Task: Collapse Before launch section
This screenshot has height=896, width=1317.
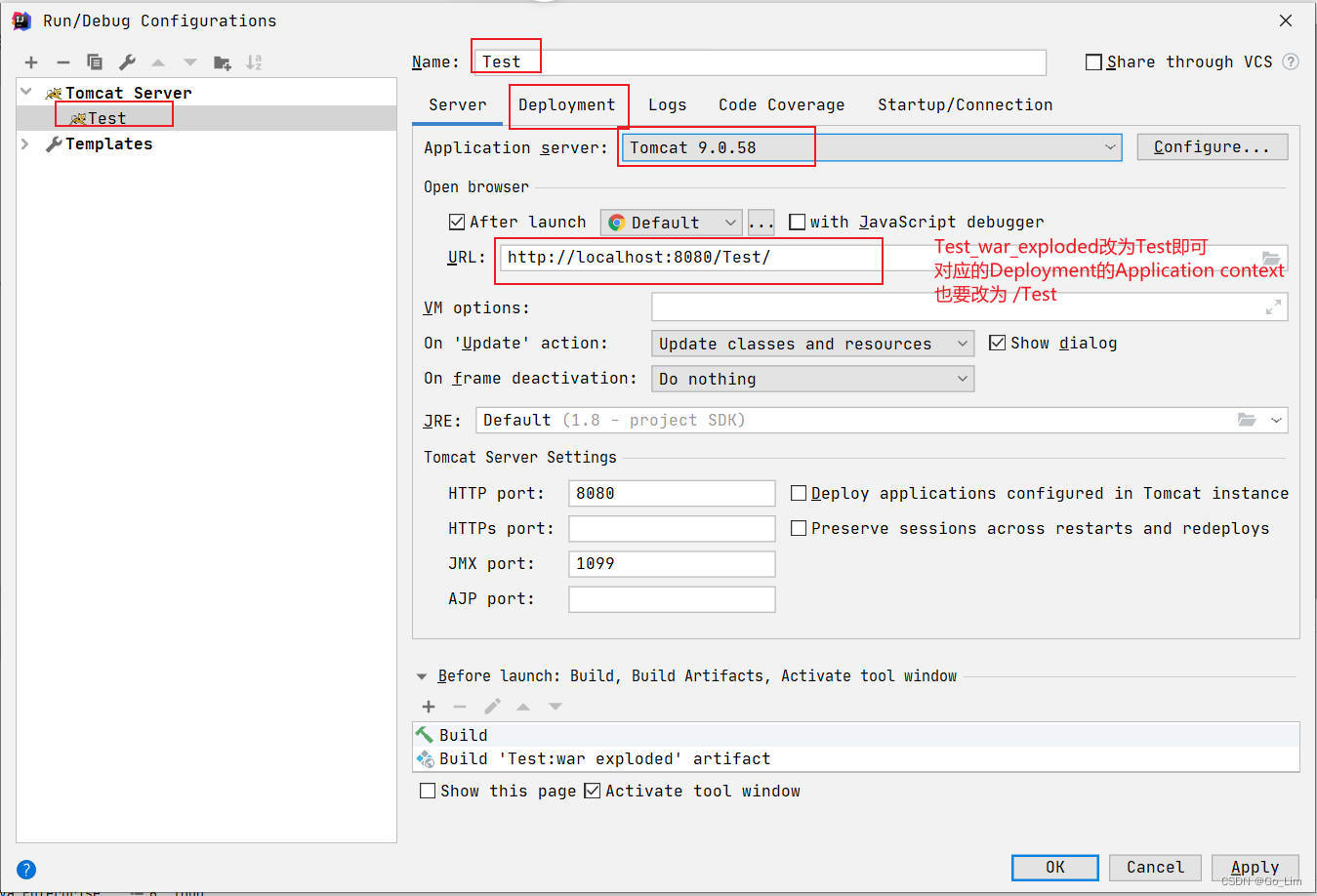Action: tap(422, 676)
